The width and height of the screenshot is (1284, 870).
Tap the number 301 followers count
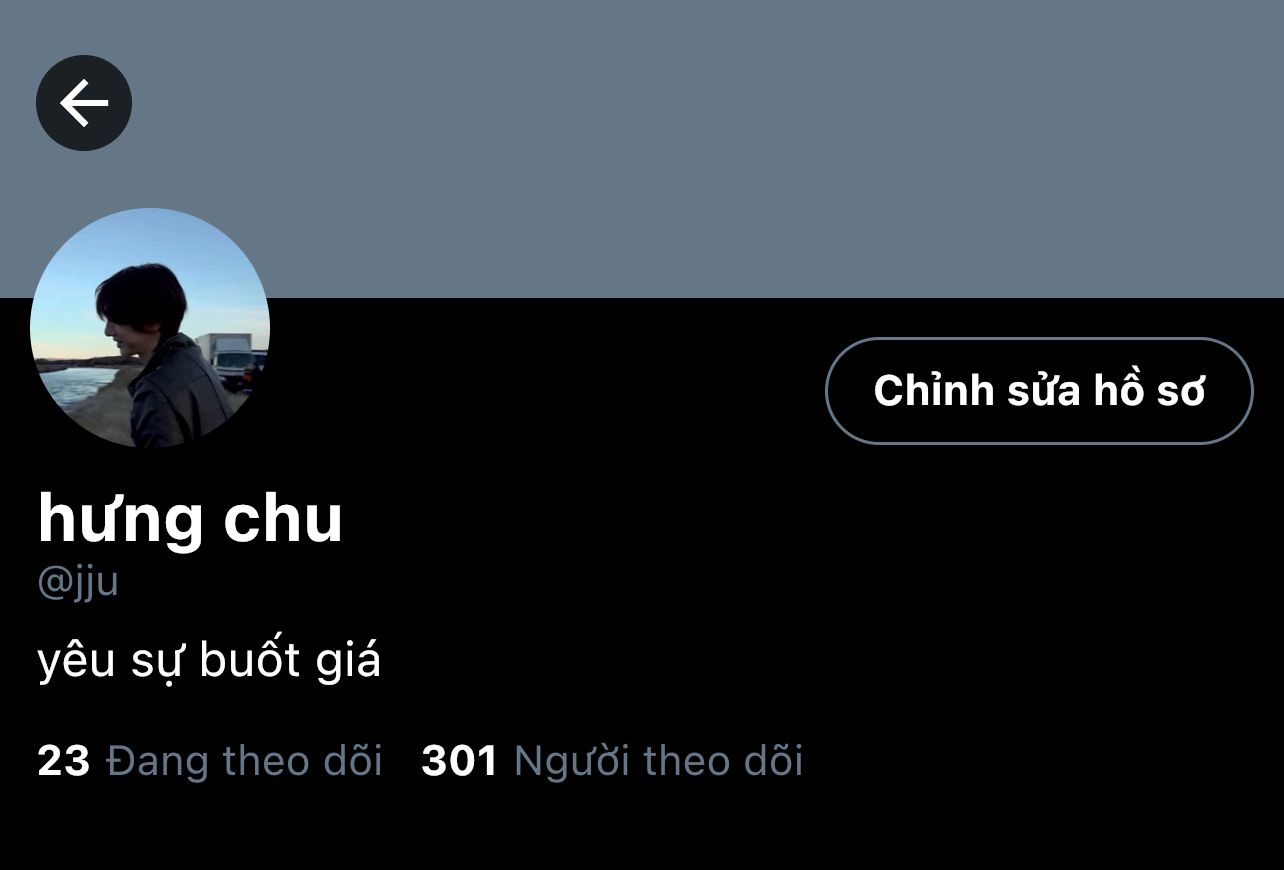click(x=460, y=761)
